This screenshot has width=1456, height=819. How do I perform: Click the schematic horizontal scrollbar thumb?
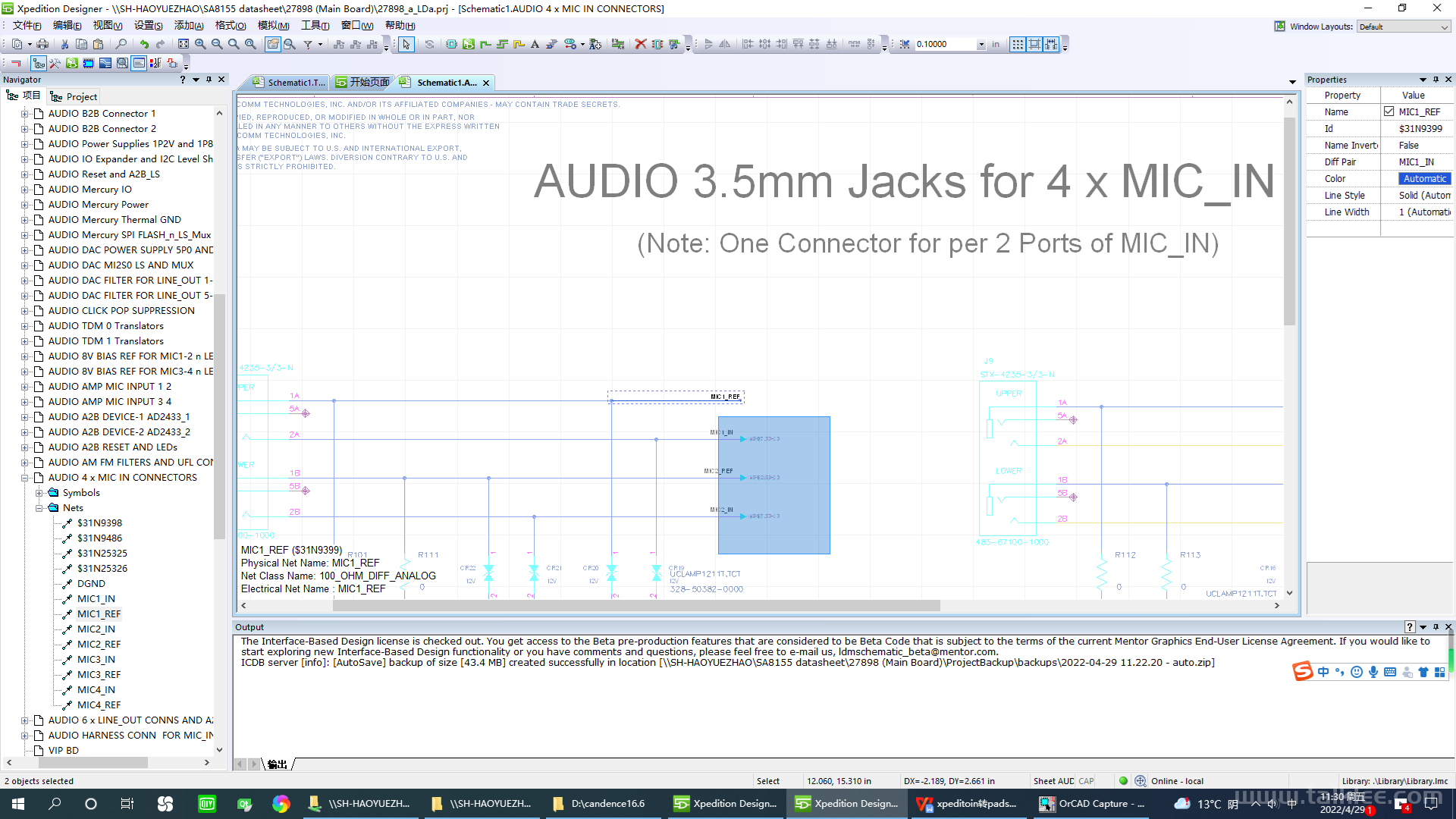pos(635,605)
